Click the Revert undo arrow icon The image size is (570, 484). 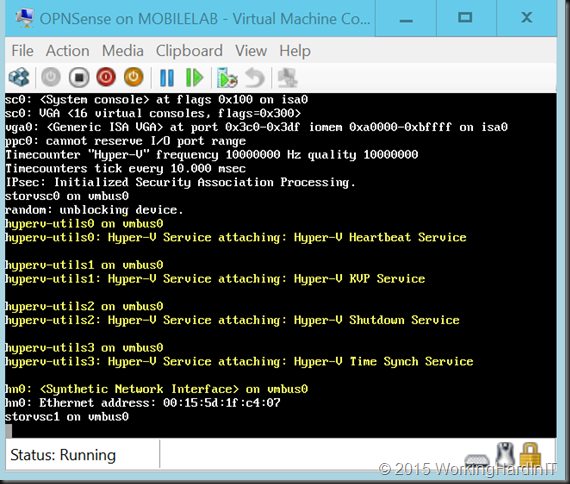[254, 77]
